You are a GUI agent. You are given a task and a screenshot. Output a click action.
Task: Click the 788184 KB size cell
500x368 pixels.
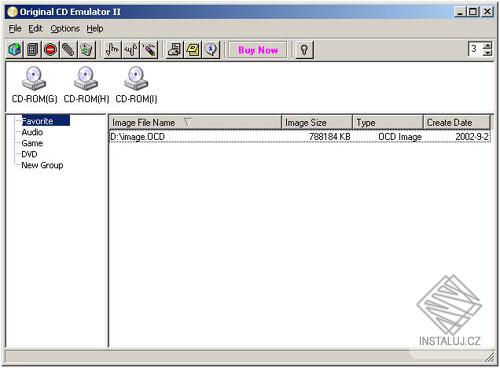pos(330,137)
